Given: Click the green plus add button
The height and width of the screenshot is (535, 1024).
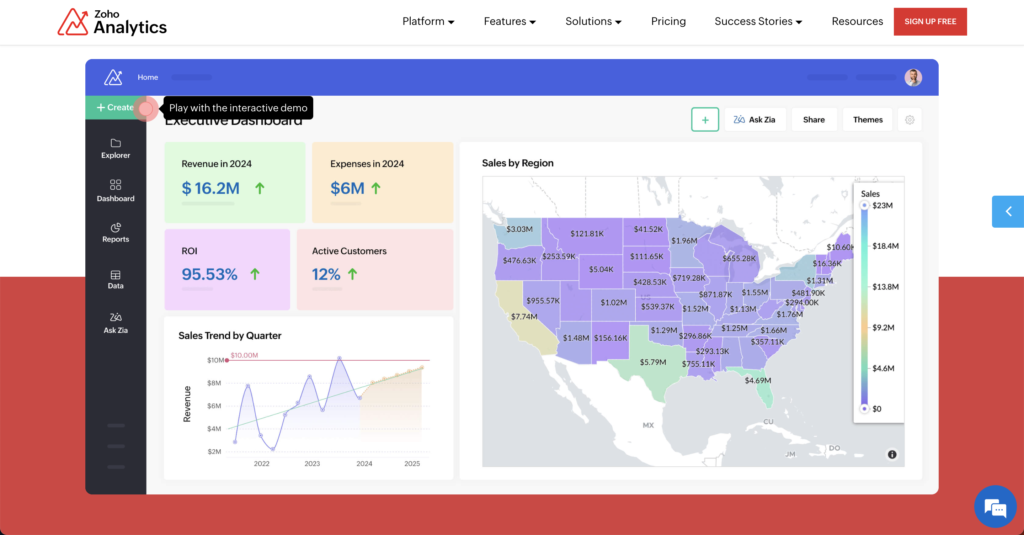Looking at the screenshot, I should coord(705,120).
